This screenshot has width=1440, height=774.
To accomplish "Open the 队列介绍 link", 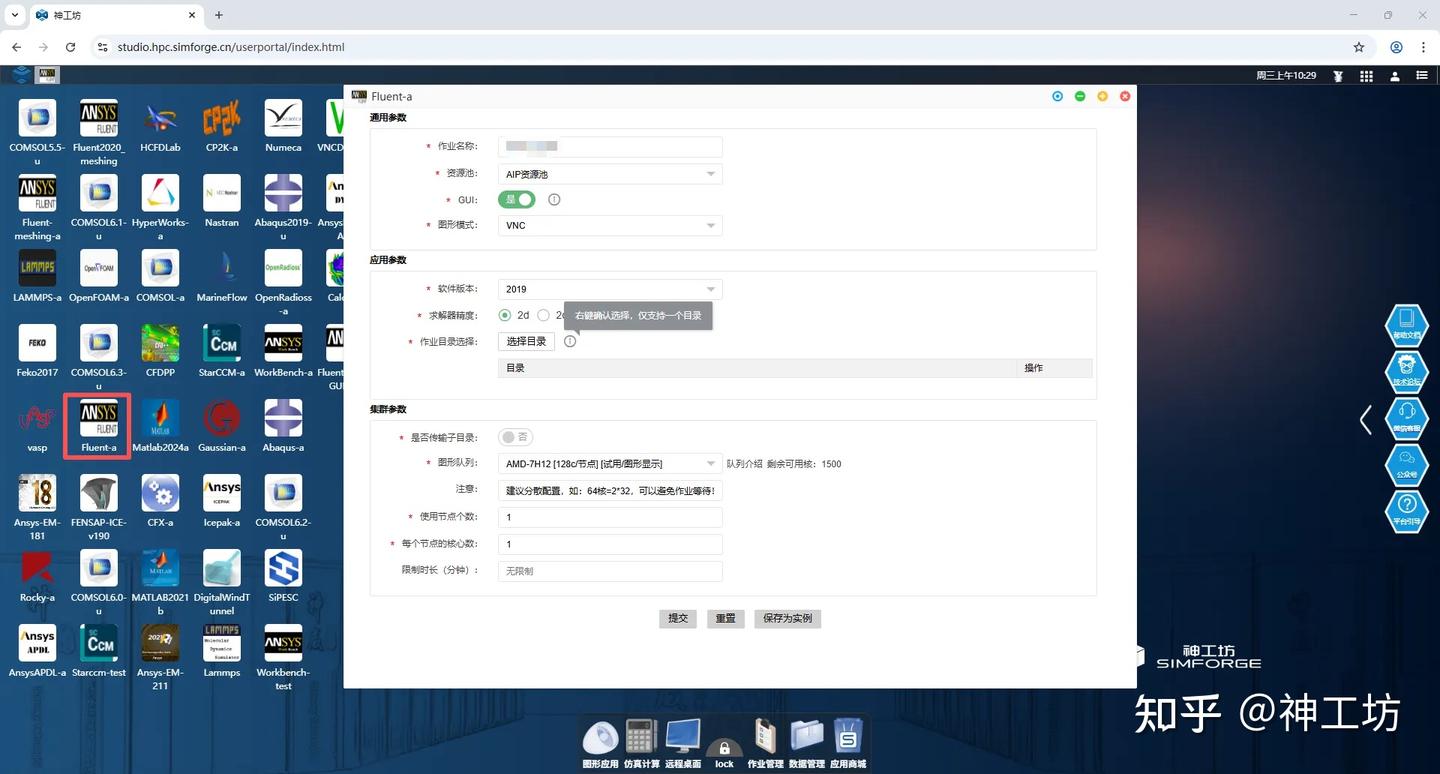I will (x=744, y=463).
